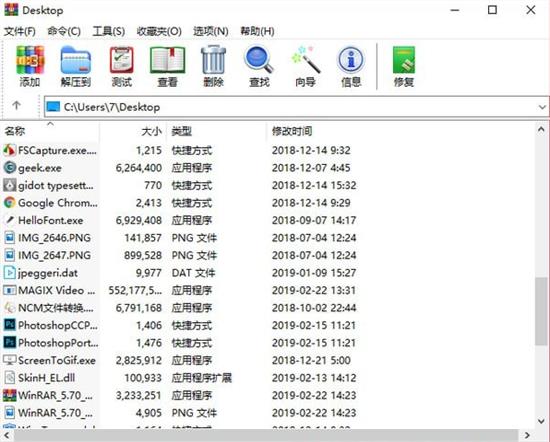This screenshot has width=550, height=442.
Task: Click the date 2018-12-21 5:00
Action: coord(311,360)
